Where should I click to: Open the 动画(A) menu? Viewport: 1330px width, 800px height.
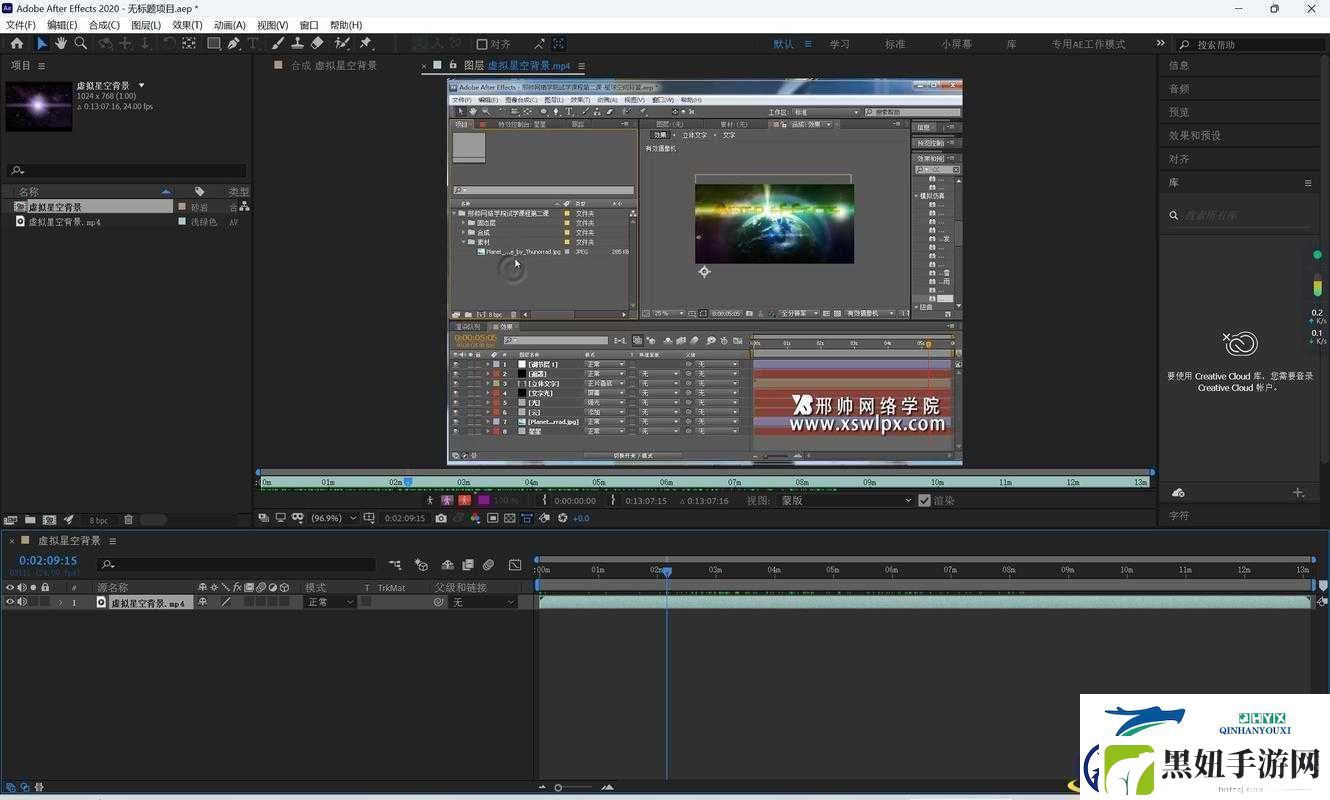(229, 25)
